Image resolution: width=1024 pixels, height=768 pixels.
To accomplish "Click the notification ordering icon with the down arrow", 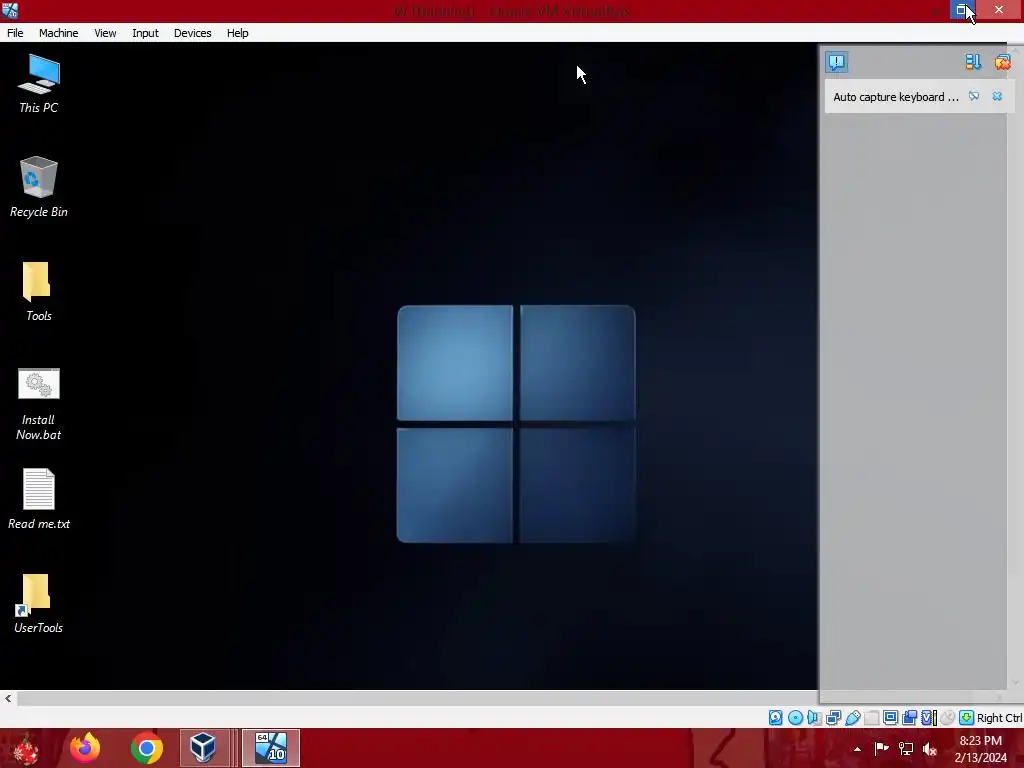I will [x=973, y=62].
